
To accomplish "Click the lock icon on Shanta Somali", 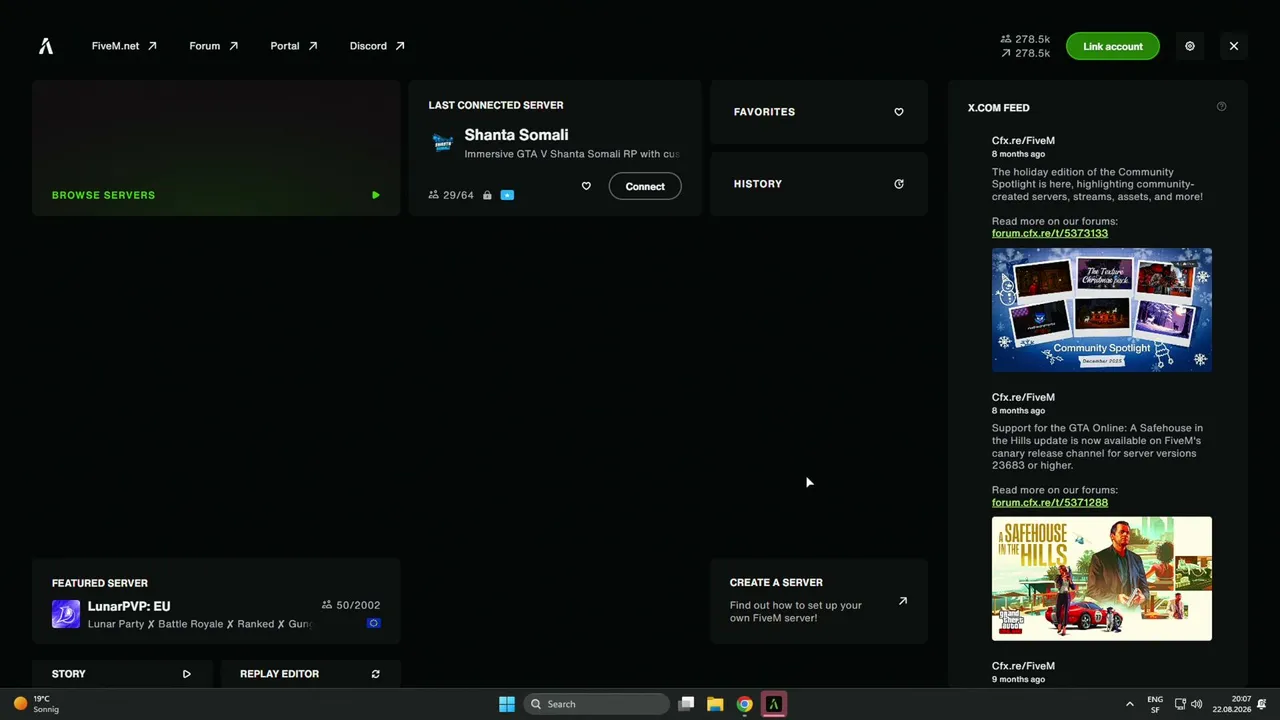I will tap(487, 195).
